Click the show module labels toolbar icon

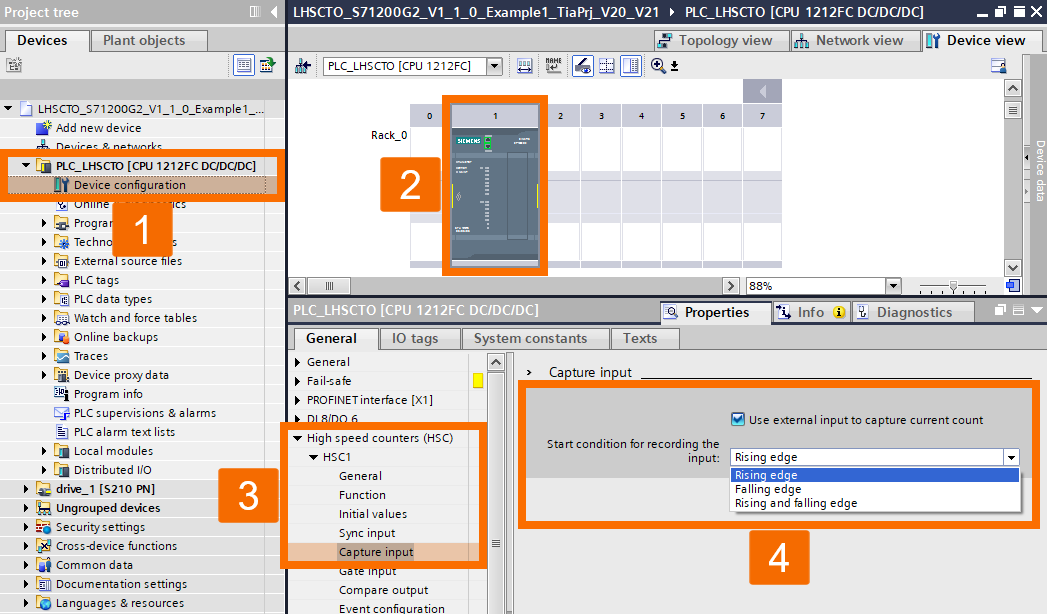coord(524,66)
